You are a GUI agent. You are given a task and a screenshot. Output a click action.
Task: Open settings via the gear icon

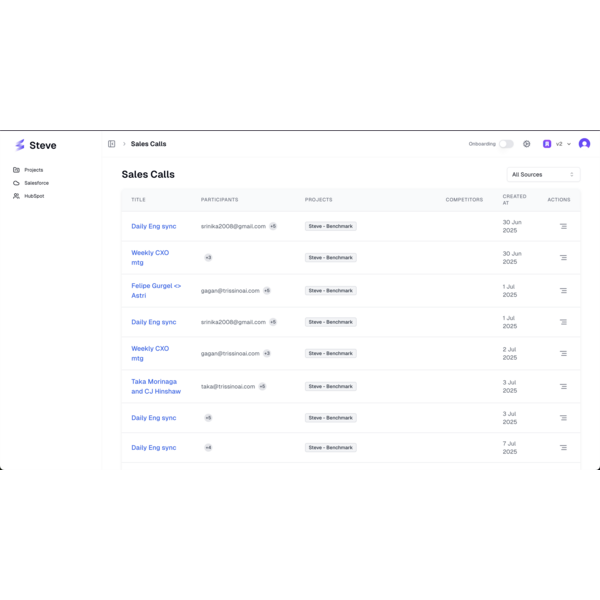527,144
